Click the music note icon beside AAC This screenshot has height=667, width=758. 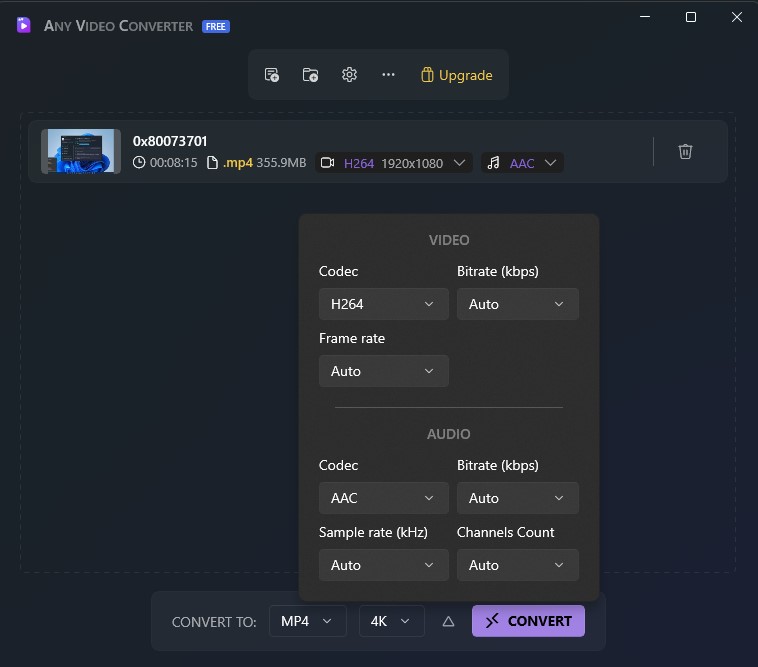click(493, 163)
